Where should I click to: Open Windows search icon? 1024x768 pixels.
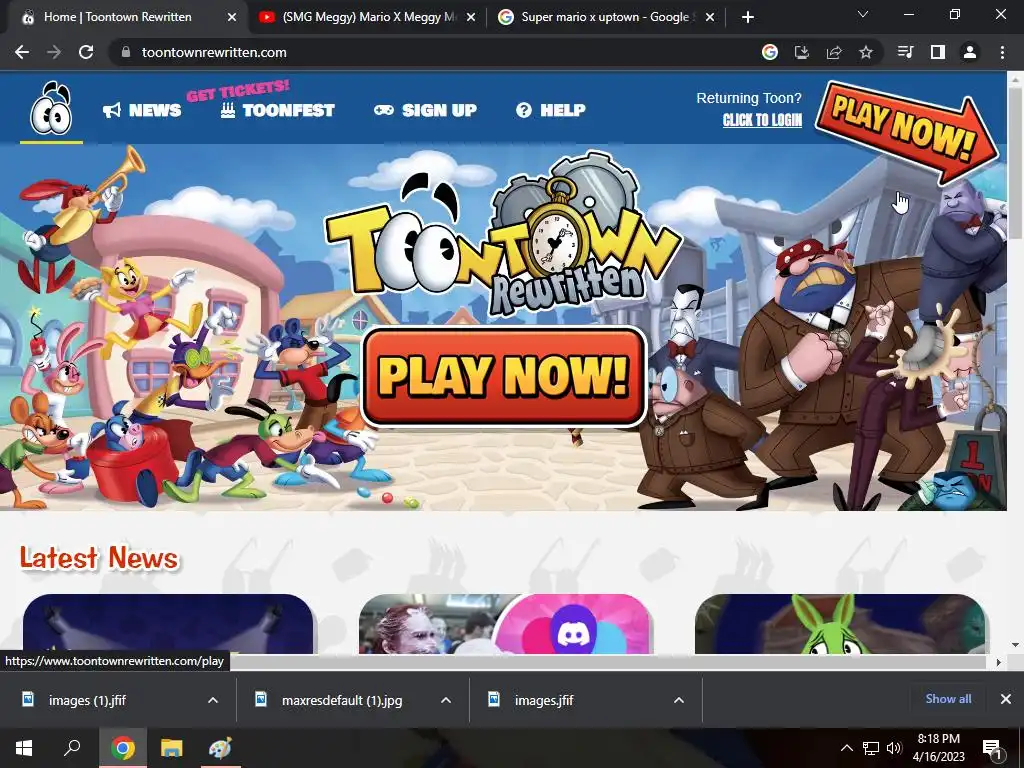(72, 748)
